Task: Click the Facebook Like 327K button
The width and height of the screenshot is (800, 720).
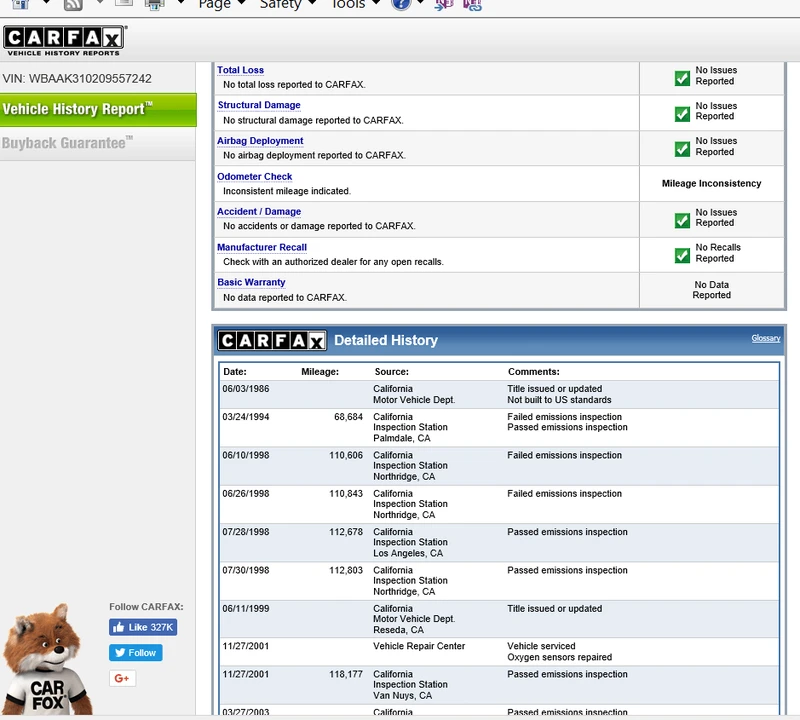Action: pos(143,628)
